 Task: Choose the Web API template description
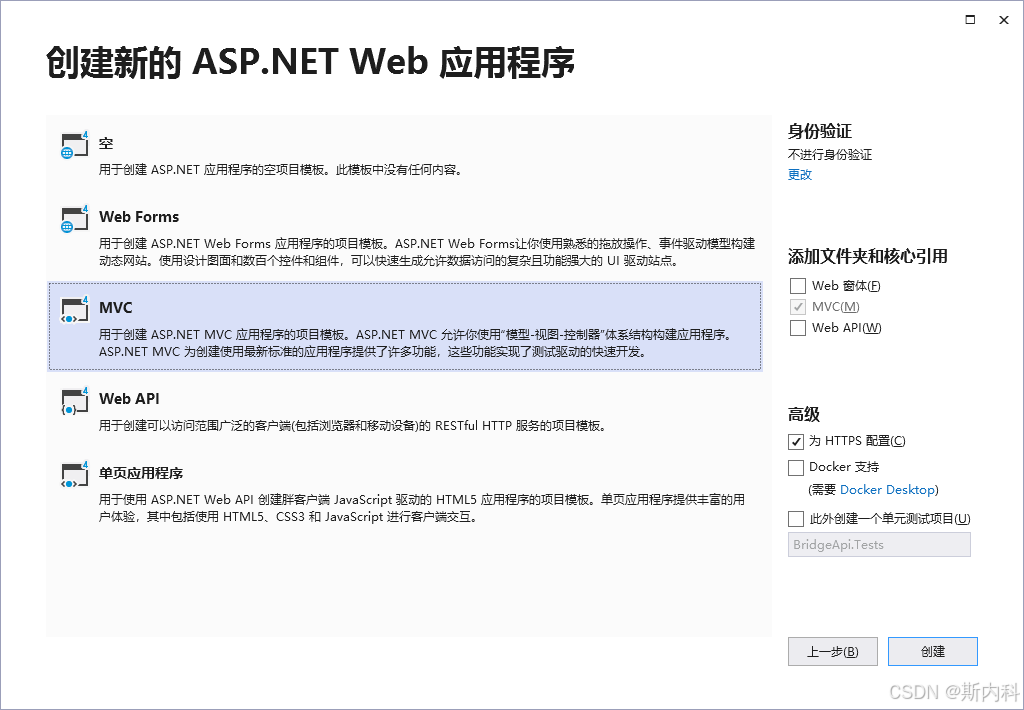coord(352,426)
